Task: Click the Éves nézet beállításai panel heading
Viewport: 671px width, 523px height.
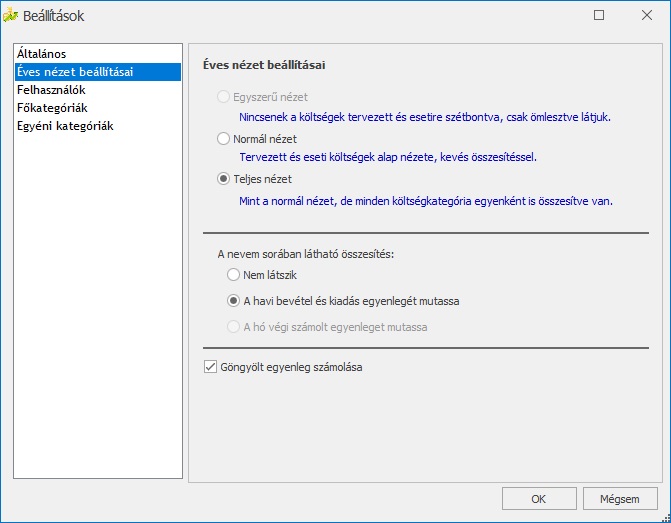Action: (x=263, y=65)
